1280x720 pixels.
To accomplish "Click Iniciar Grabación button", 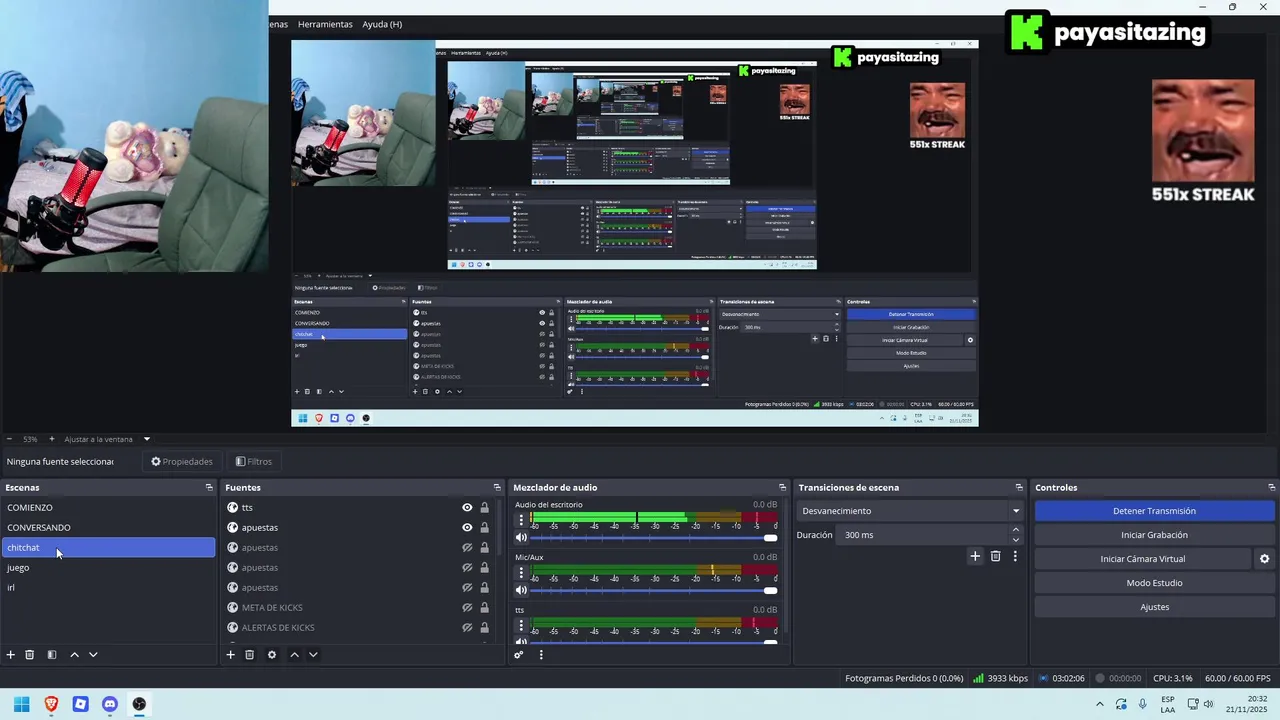I will (1154, 535).
